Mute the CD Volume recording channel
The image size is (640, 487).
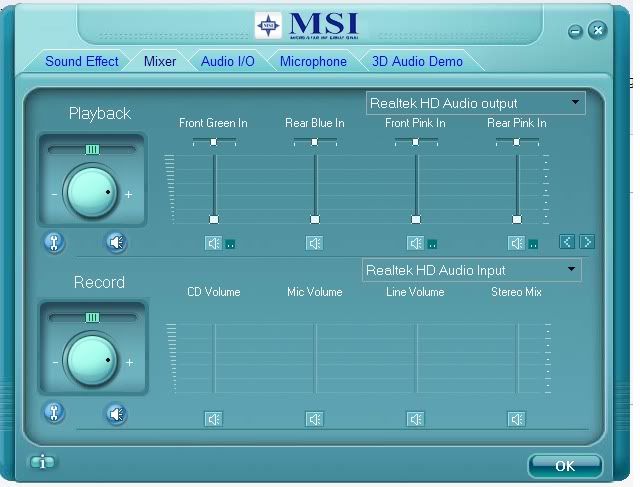coord(213,419)
